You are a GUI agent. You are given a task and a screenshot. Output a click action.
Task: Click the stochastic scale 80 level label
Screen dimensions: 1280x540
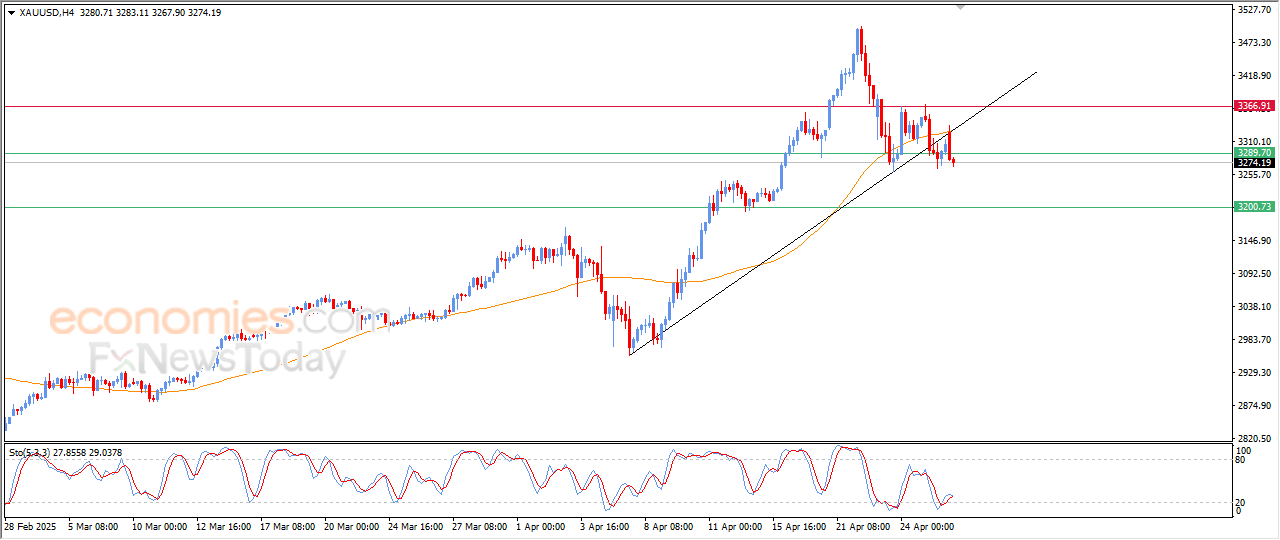(1243, 460)
